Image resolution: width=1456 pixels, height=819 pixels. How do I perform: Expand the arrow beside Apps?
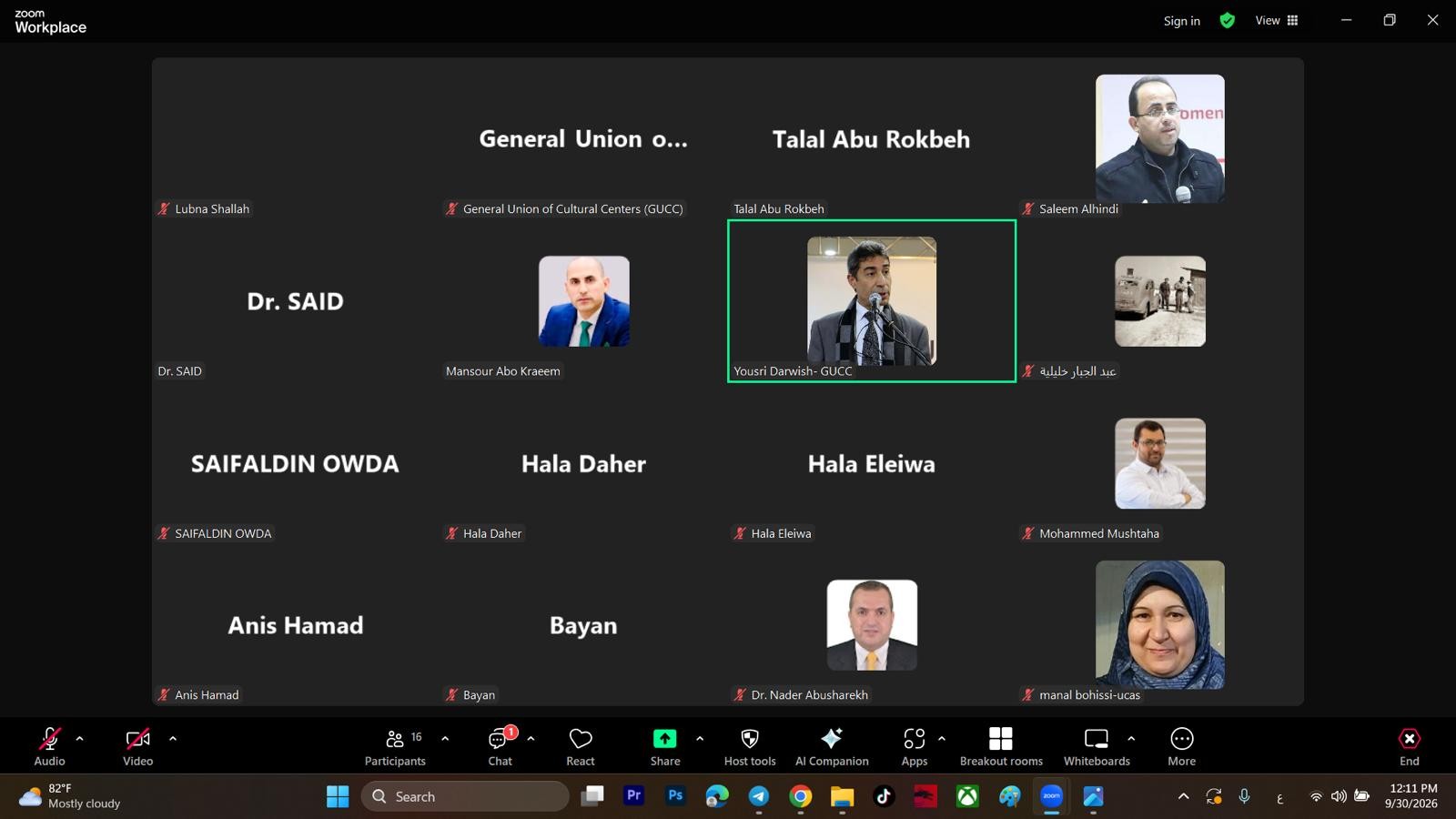pos(942,739)
